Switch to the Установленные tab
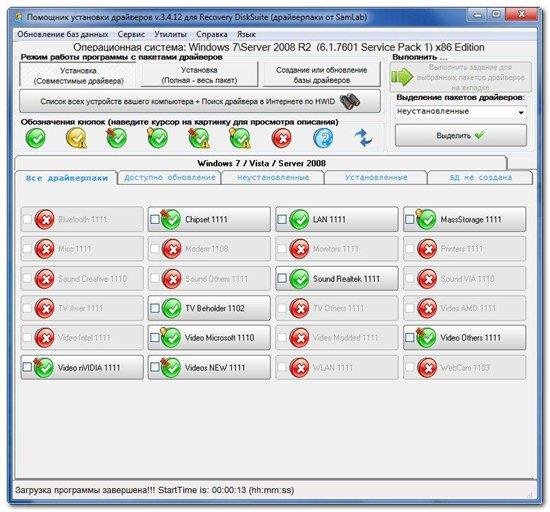The image size is (550, 512). (376, 177)
